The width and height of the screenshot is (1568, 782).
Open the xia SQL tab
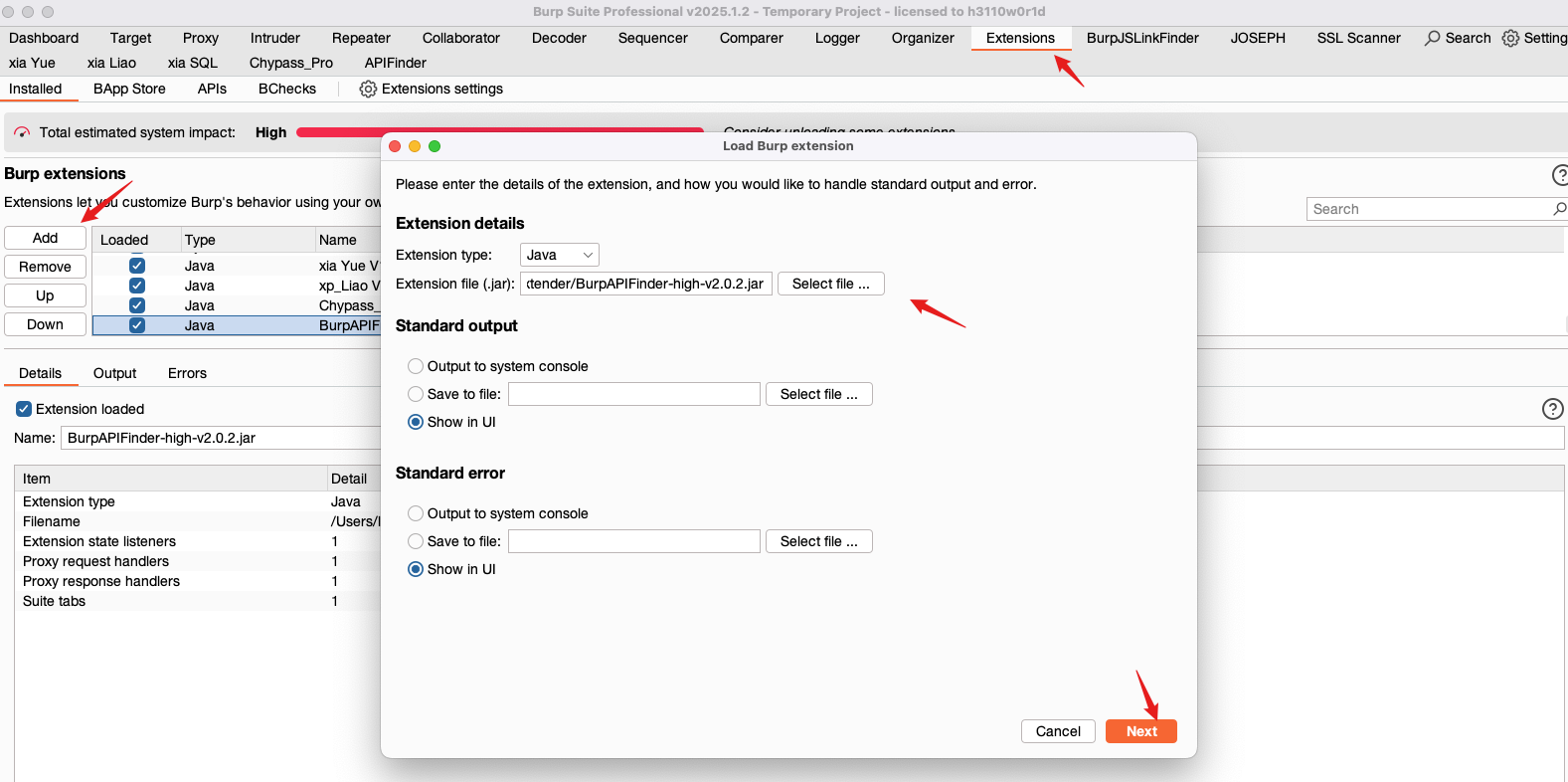click(193, 63)
